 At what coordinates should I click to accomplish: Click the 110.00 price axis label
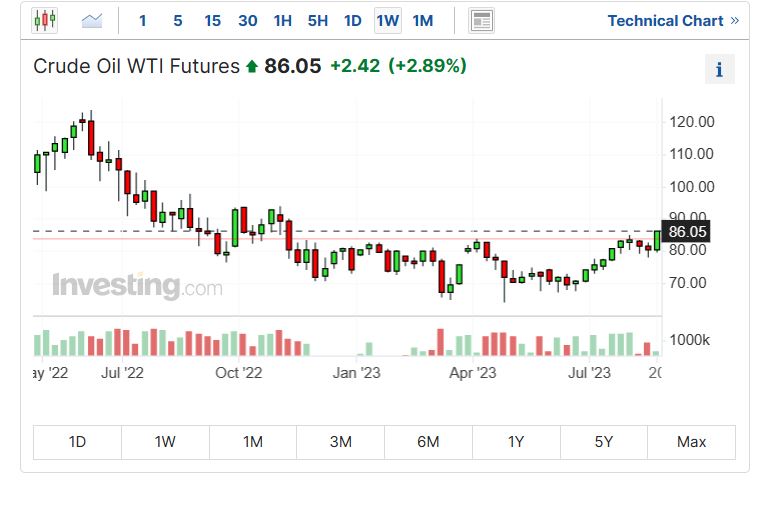pyautogui.click(x=692, y=154)
